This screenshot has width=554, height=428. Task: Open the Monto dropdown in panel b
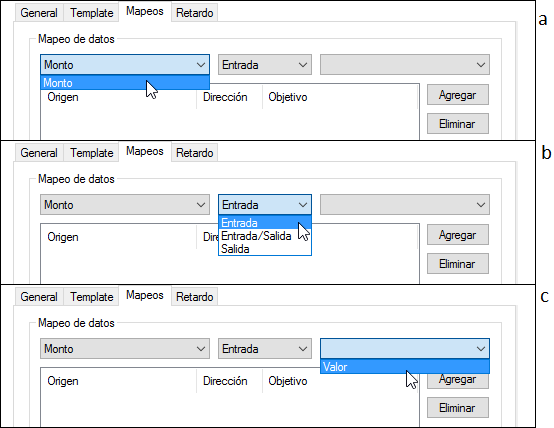[x=125, y=205]
